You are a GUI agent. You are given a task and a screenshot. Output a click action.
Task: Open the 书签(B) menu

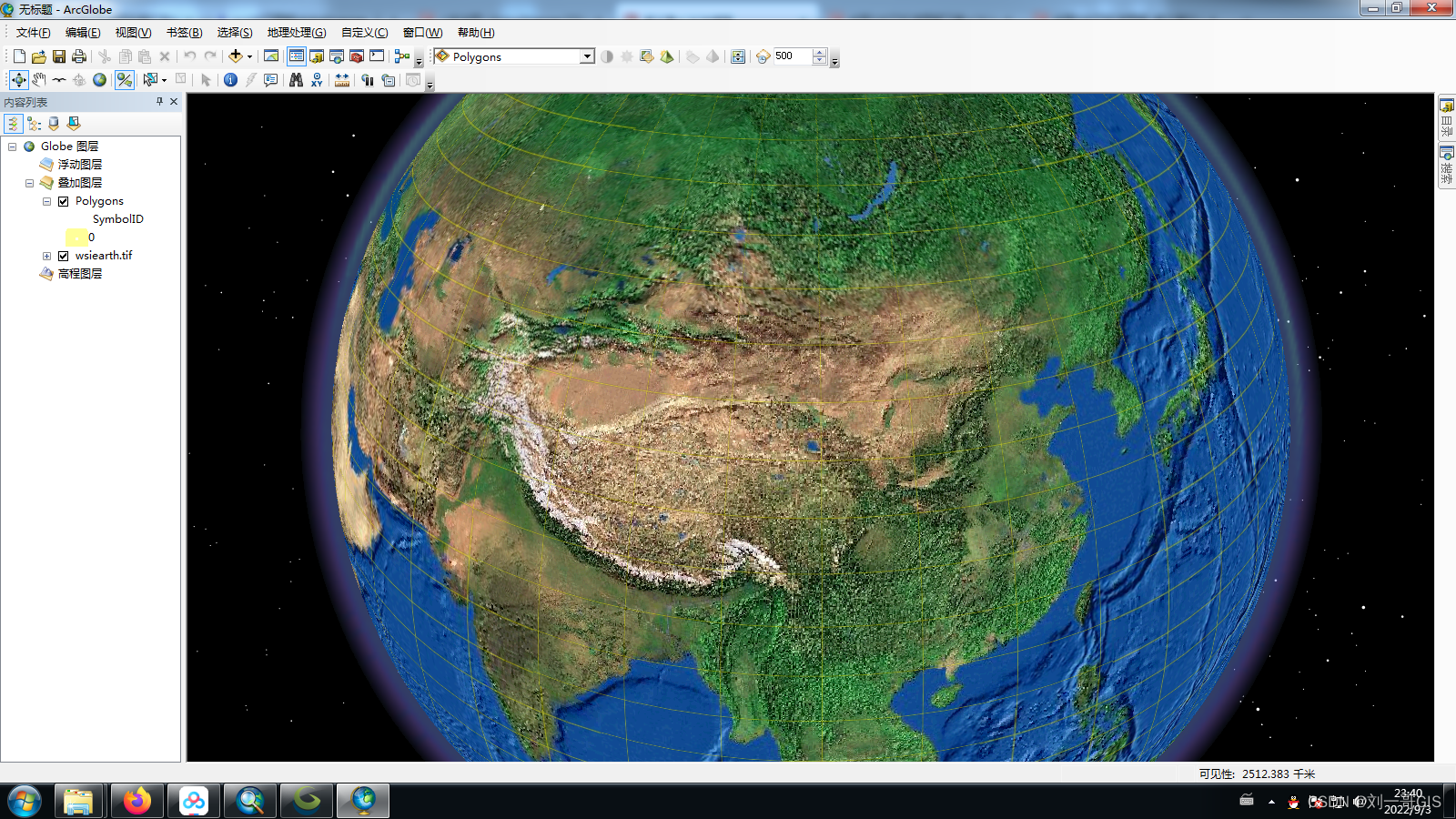[x=184, y=33]
